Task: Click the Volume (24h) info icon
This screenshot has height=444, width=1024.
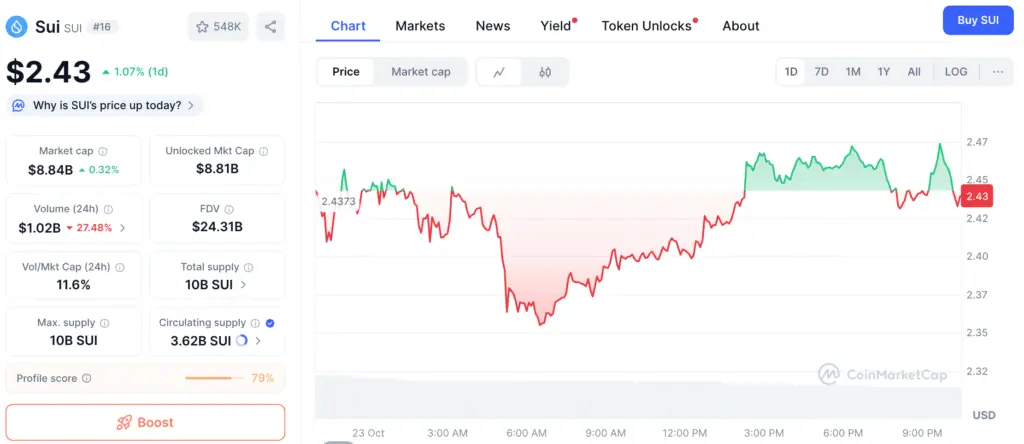Action: click(108, 210)
